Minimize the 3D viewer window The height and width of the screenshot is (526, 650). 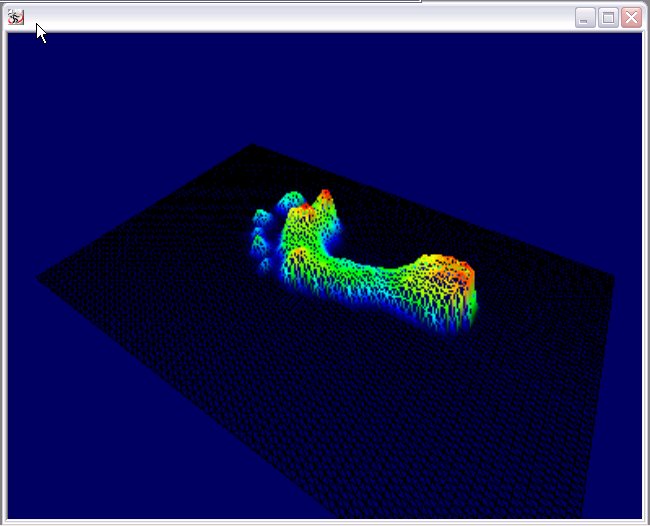coord(585,18)
